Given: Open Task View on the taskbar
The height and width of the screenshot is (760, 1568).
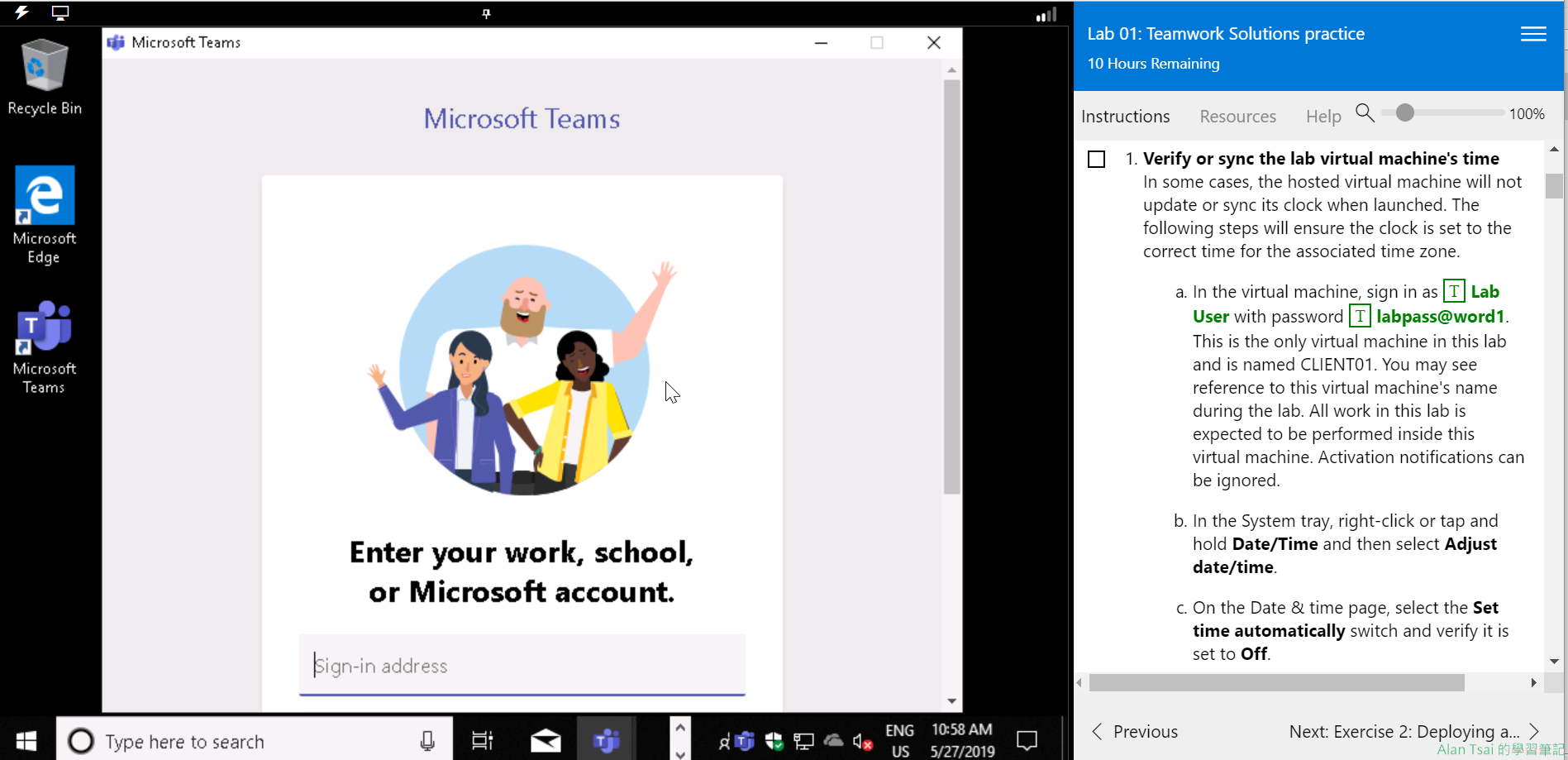Looking at the screenshot, I should point(482,740).
